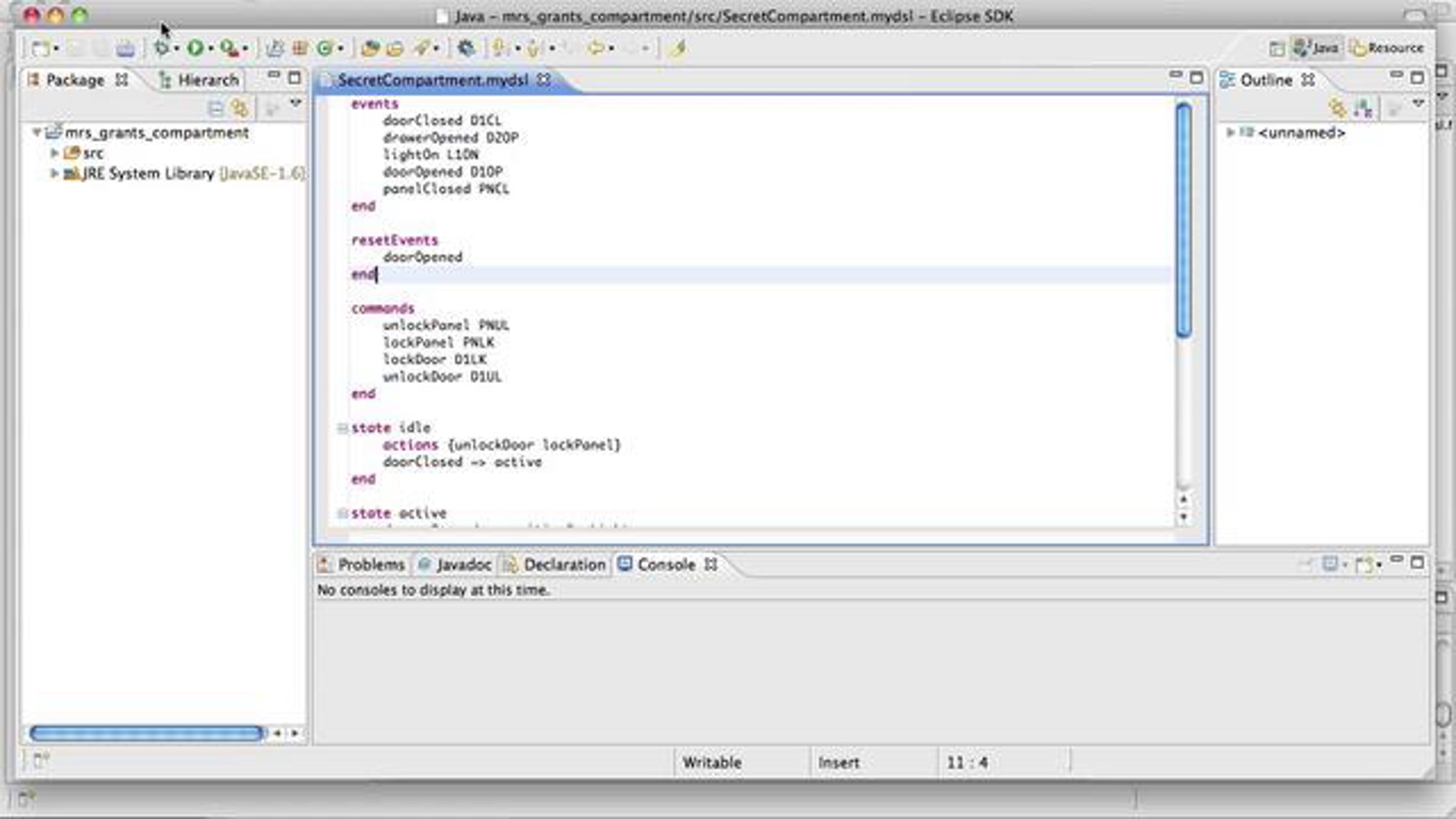This screenshot has width=1456, height=819.
Task: Expand the src folder node
Action: pos(54,153)
